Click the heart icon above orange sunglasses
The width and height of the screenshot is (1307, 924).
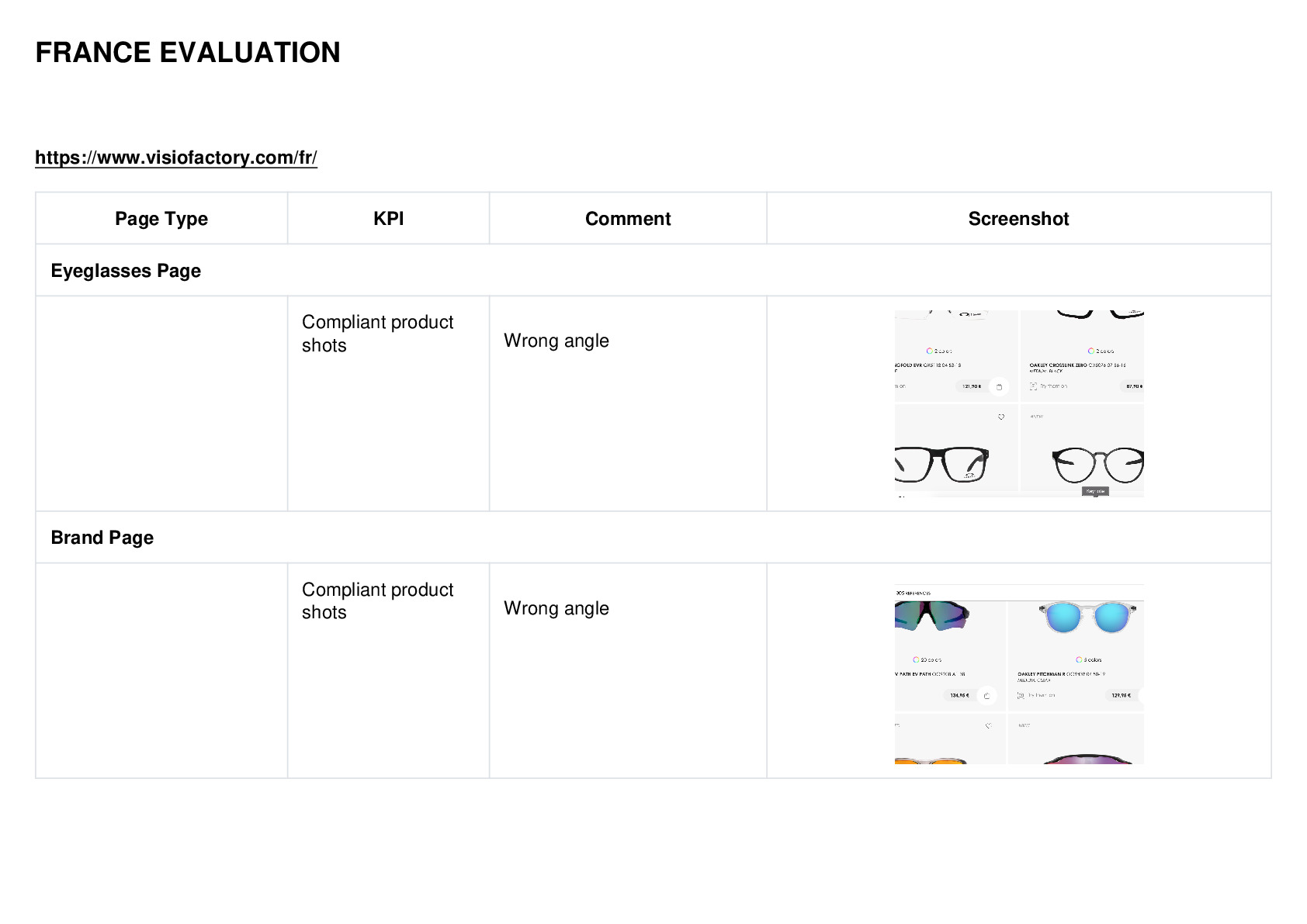988,726
